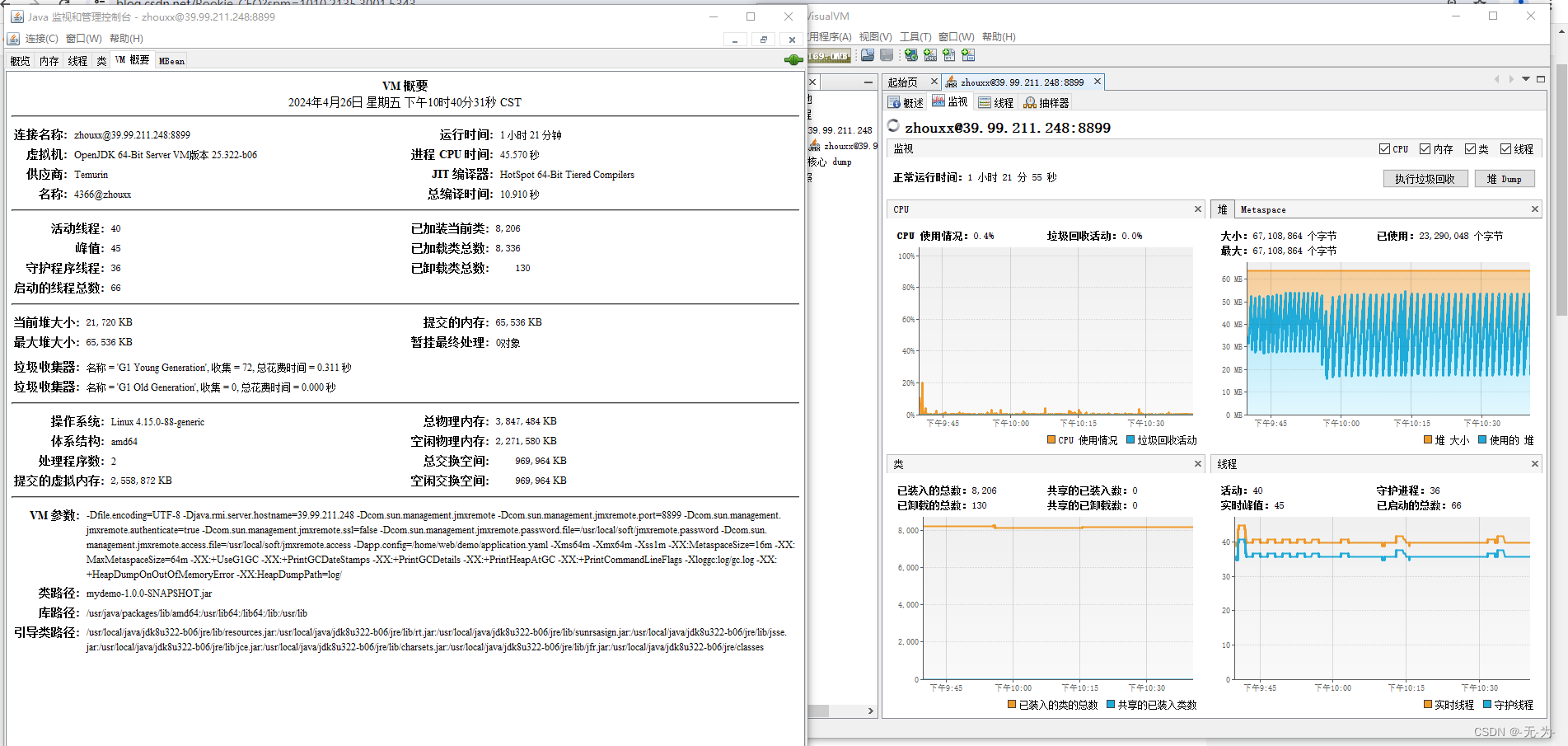Click the Add Application Snapshot icon
The height and width of the screenshot is (746, 1568).
tap(968, 55)
